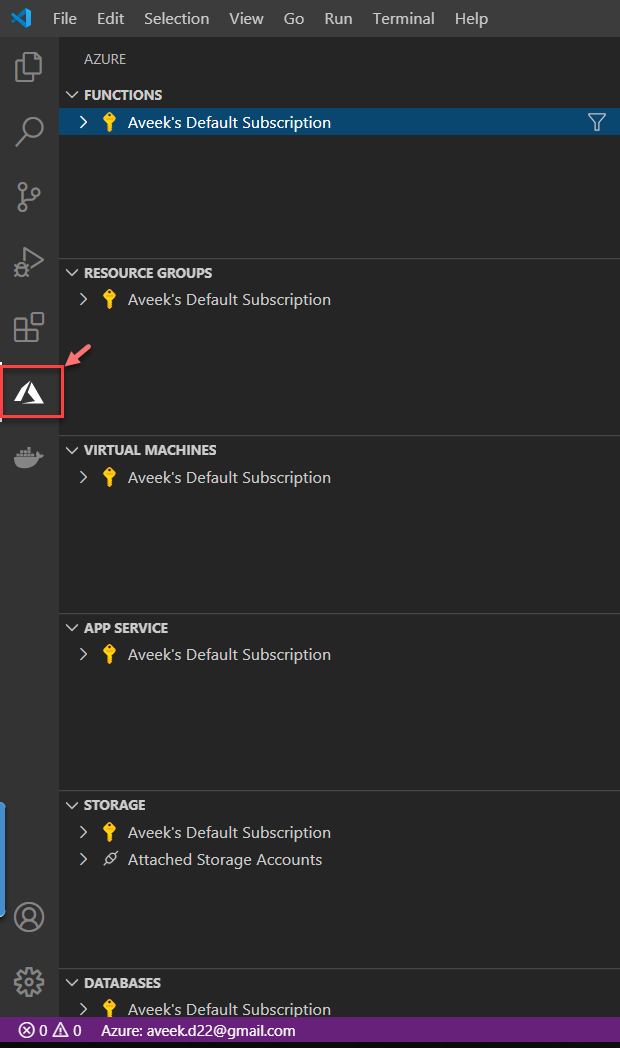
Task: Click the Azure account status bar item
Action: 198,1030
